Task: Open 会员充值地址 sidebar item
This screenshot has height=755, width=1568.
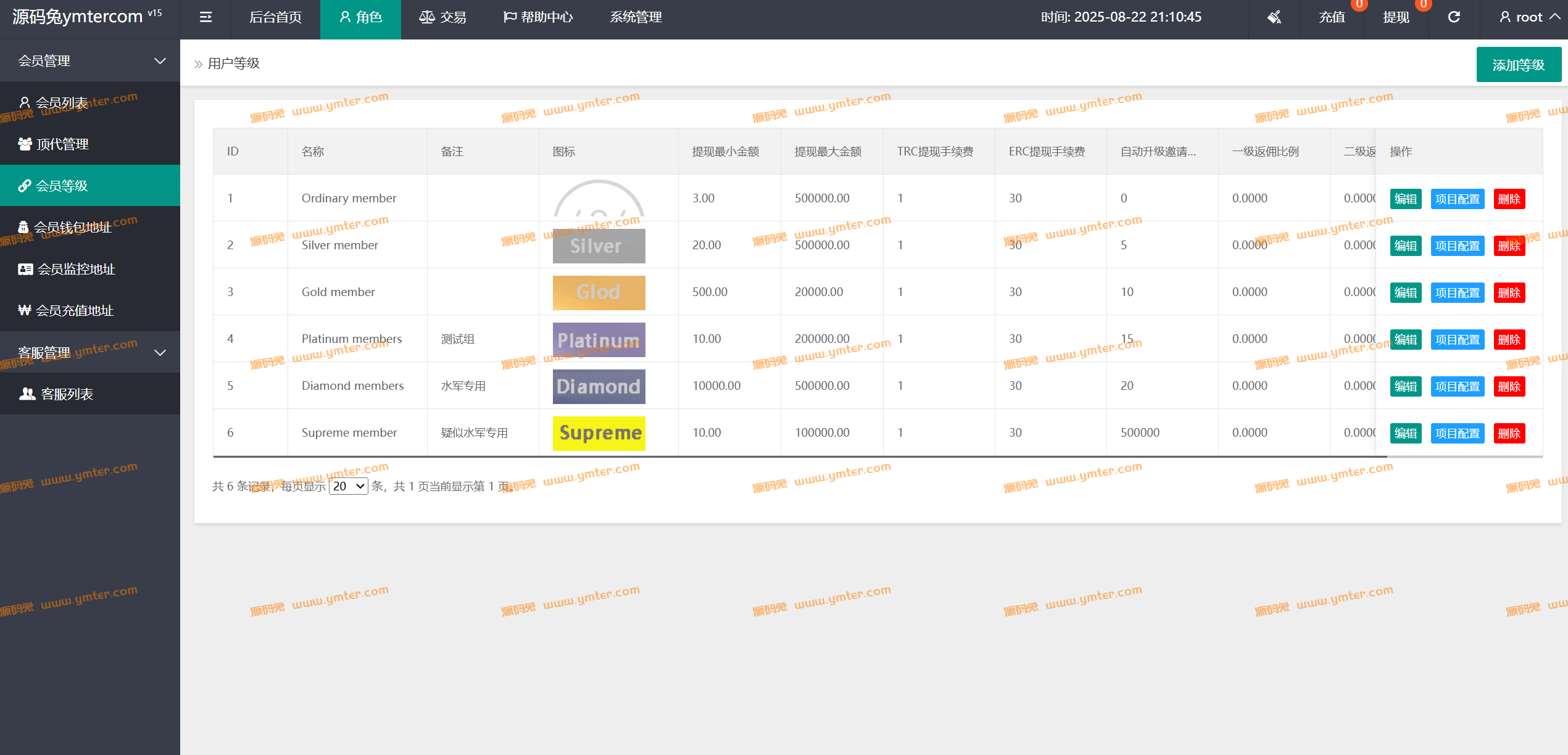Action: [74, 310]
